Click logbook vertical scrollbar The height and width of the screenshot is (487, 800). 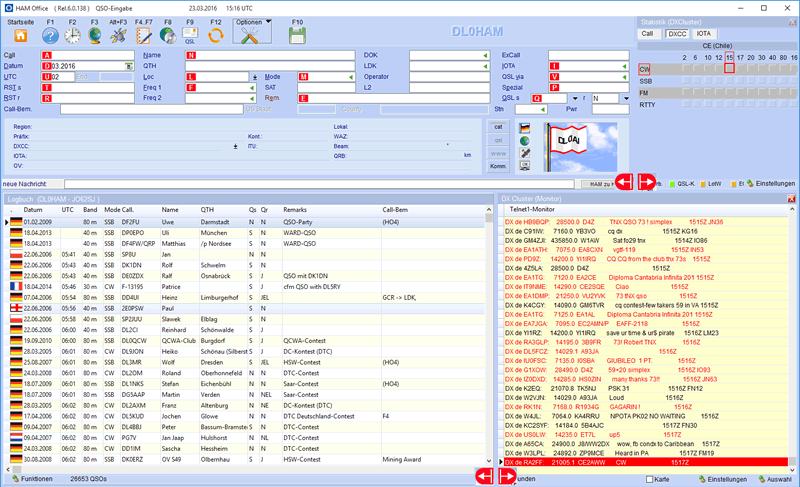coord(488,335)
